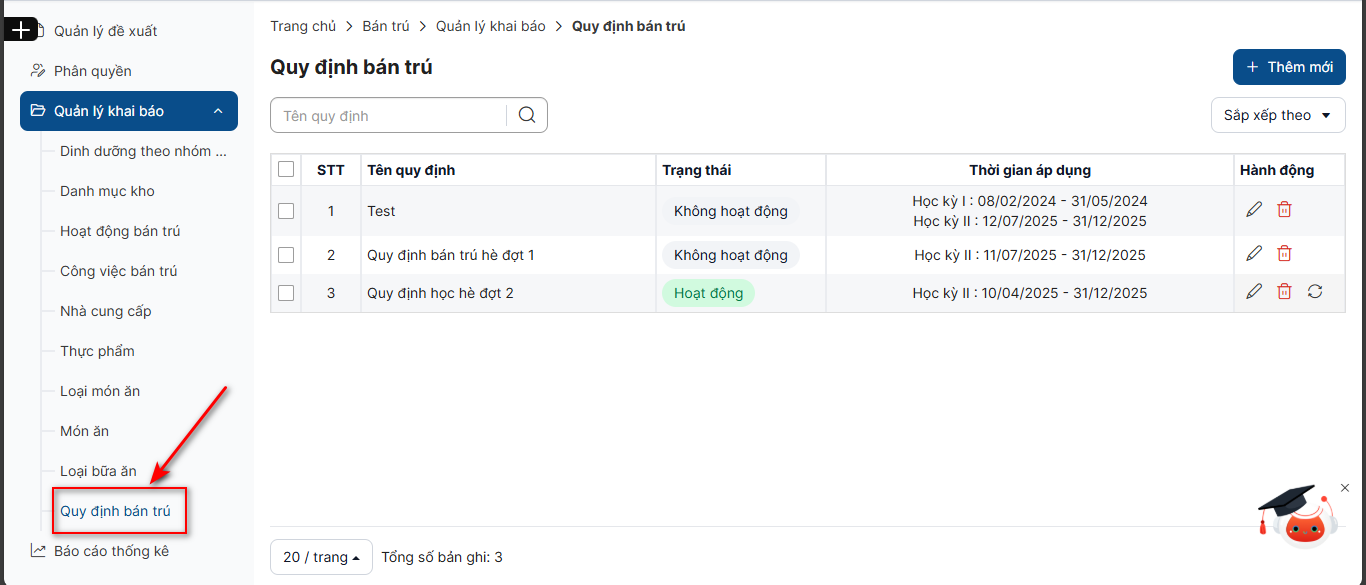Edit the 'Quy định học hè đợt 2' rule
This screenshot has height=585, width=1366.
(x=1254, y=292)
